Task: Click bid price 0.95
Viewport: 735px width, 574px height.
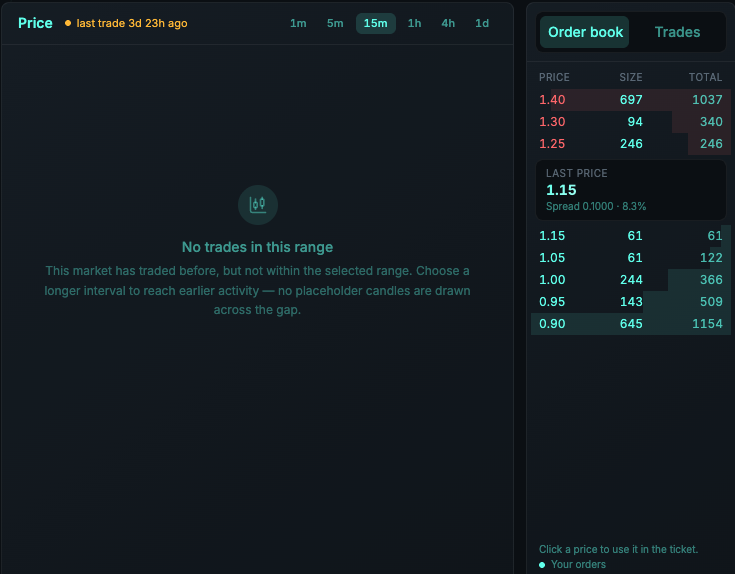Action: 552,302
